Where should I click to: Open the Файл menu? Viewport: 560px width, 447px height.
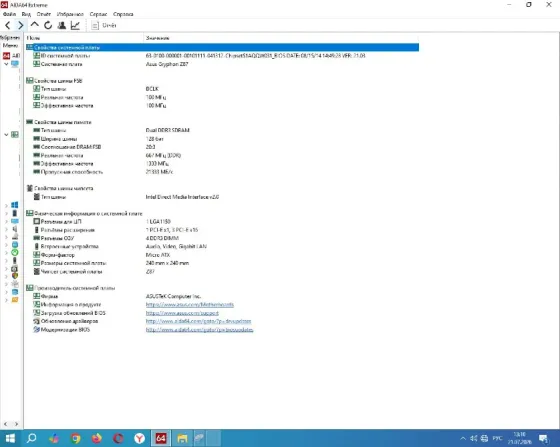(x=9, y=14)
